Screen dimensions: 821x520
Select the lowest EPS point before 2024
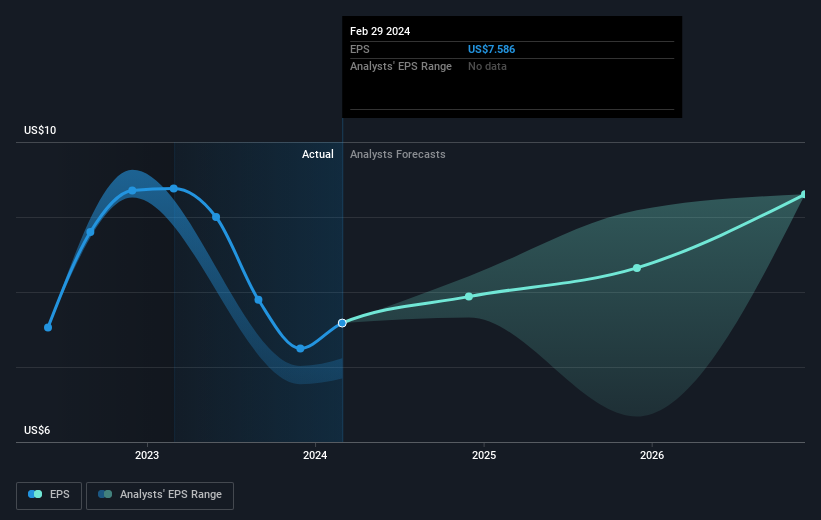pyautogui.click(x=300, y=348)
